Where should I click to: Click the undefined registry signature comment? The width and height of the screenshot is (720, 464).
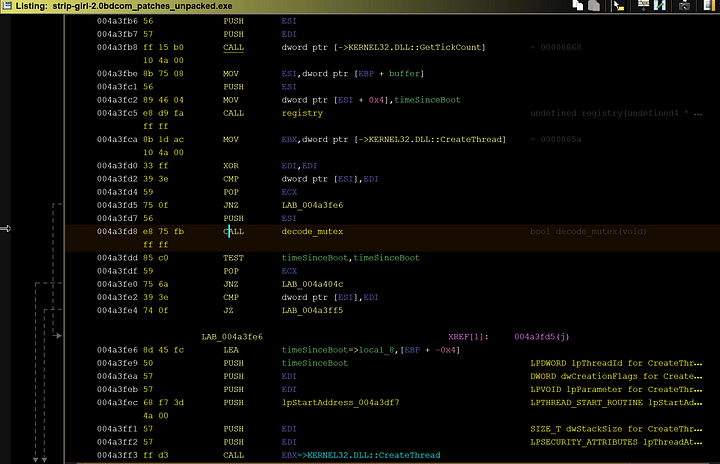616,113
